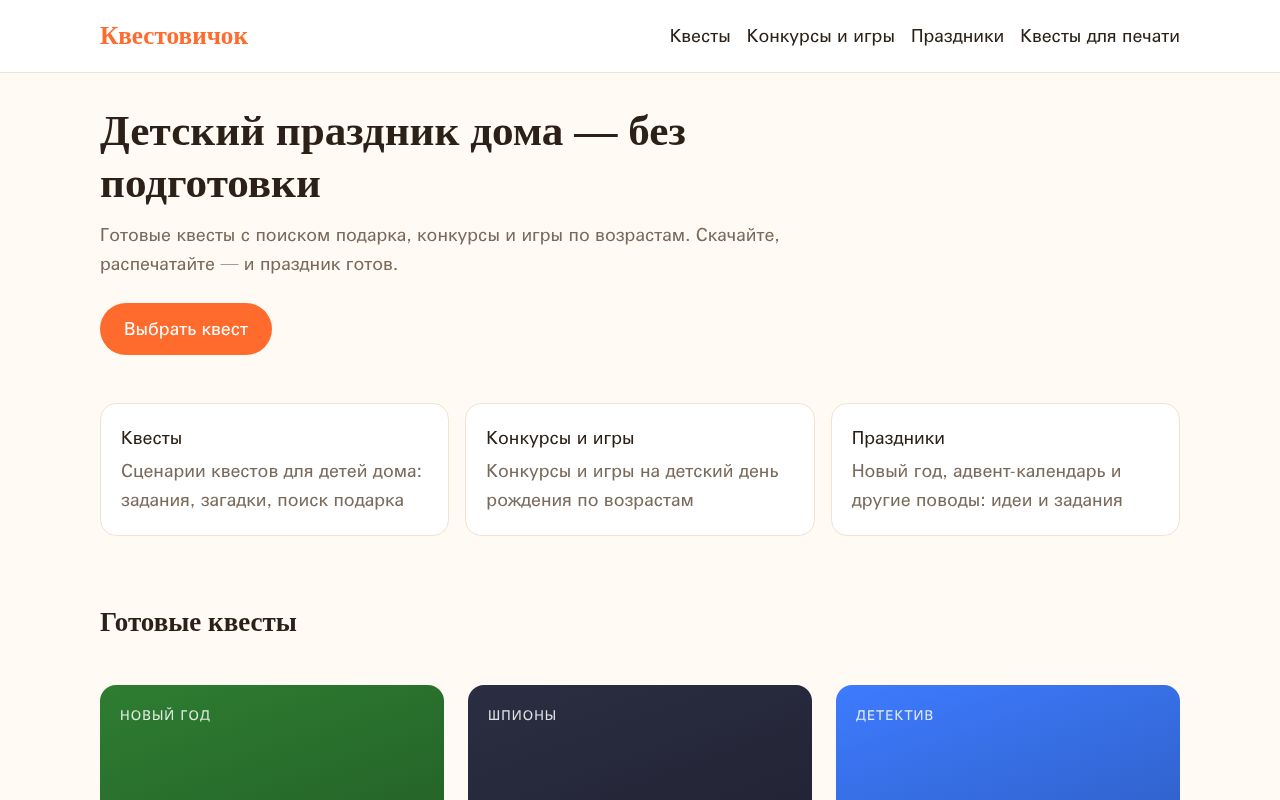Viewport: 1280px width, 800px height.
Task: Open the Праздники category card
Action: [x=1005, y=469]
